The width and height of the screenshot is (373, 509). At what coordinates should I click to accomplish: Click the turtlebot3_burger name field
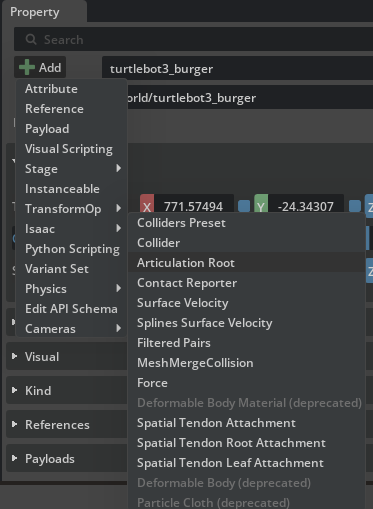pyautogui.click(x=237, y=69)
